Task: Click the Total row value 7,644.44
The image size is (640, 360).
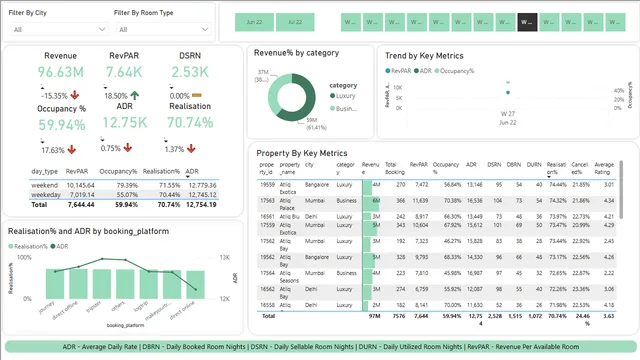Action: (x=81, y=204)
